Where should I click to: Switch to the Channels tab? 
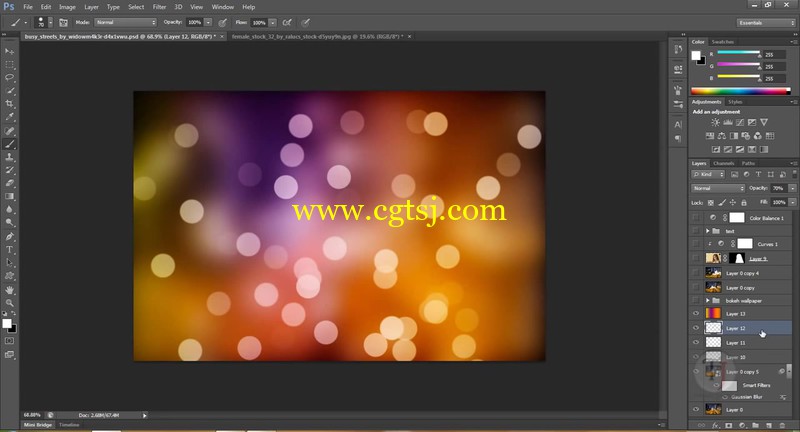(723, 163)
